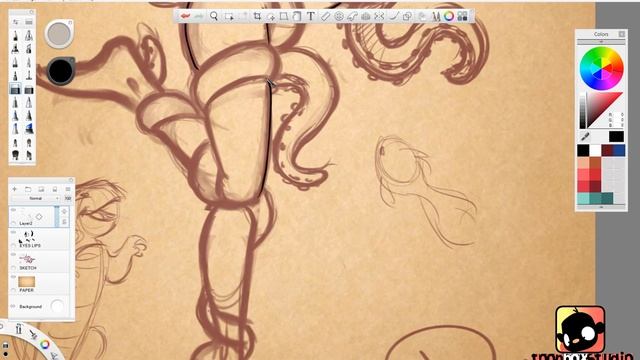Select the Transform/Distort tool

tap(284, 16)
